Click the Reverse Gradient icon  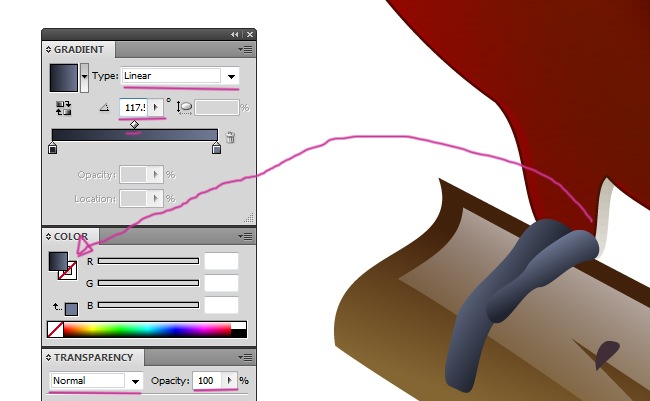65,107
